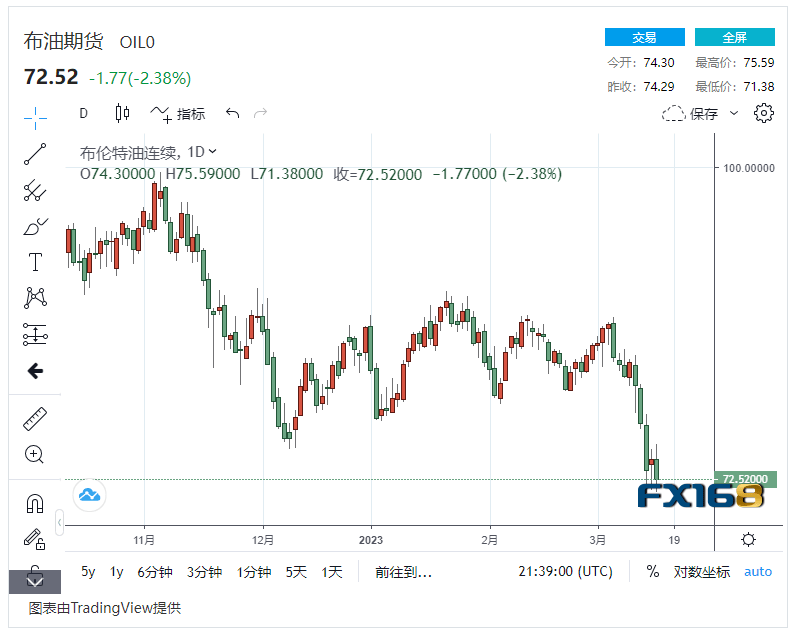Image resolution: width=797 pixels, height=630 pixels.
Task: Collapse the left drawing toolbar panel
Action: (60, 521)
